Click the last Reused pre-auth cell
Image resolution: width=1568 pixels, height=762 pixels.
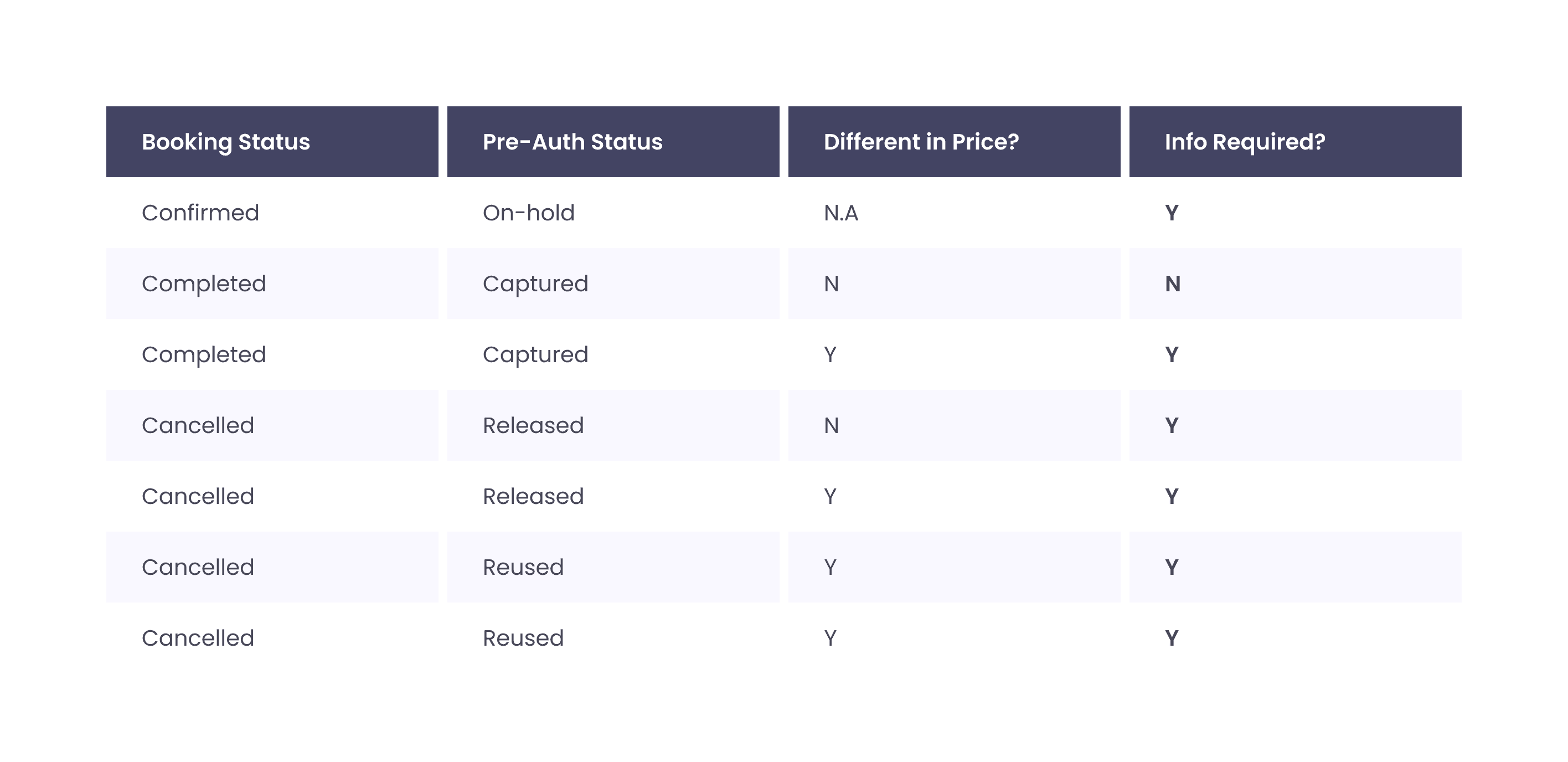(x=523, y=639)
